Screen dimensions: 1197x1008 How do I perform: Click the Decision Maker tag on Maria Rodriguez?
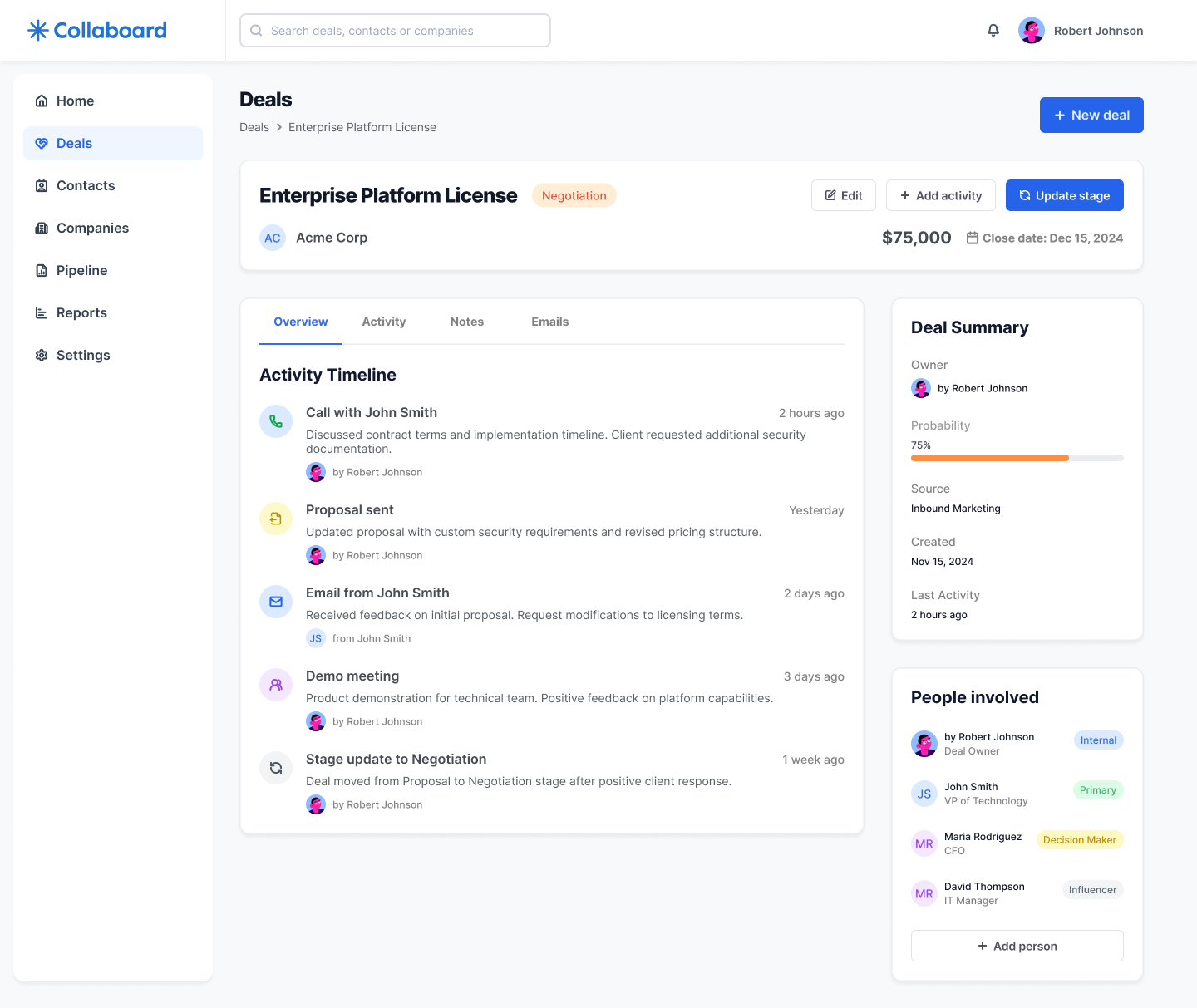(1080, 839)
